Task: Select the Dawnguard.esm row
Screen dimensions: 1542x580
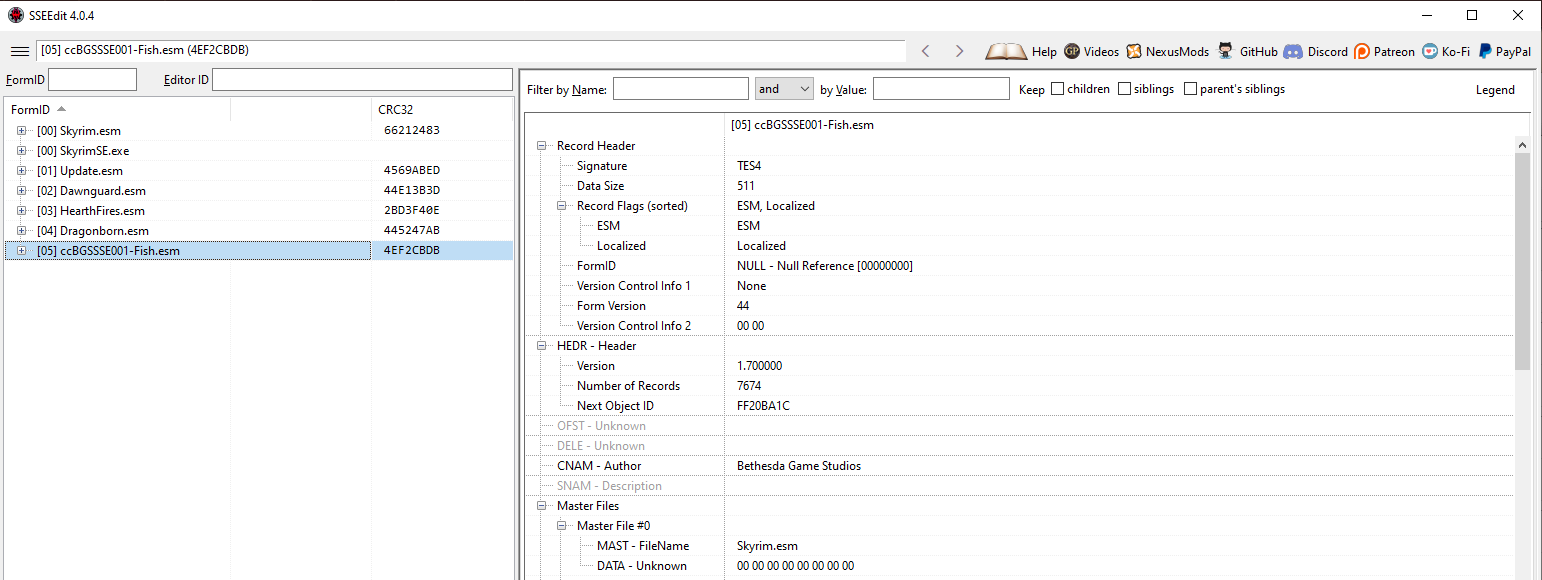Action: click(258, 191)
